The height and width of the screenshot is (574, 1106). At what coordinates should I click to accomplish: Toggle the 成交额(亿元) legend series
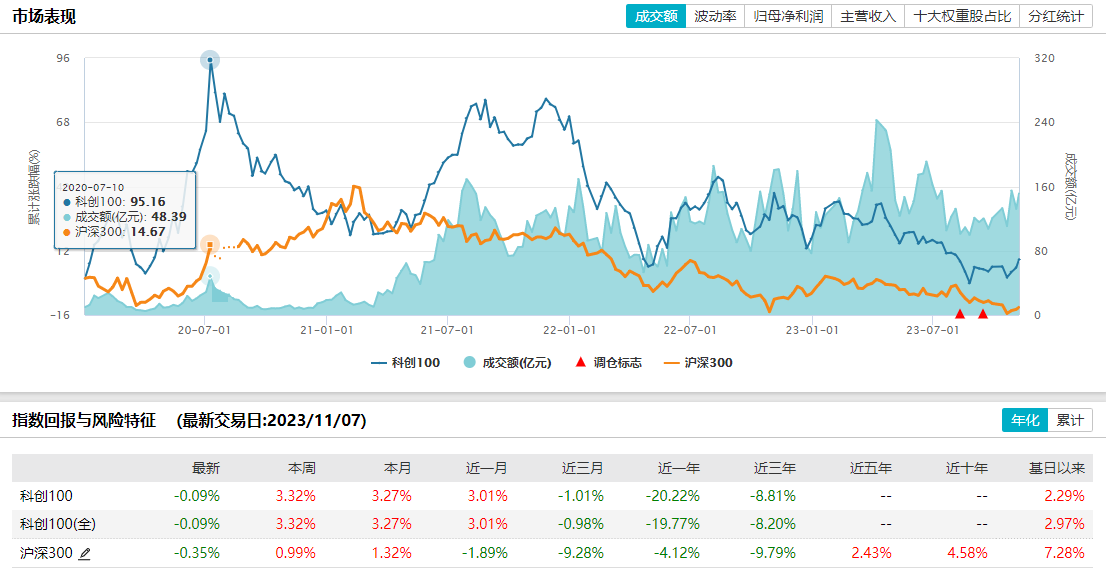pos(507,363)
